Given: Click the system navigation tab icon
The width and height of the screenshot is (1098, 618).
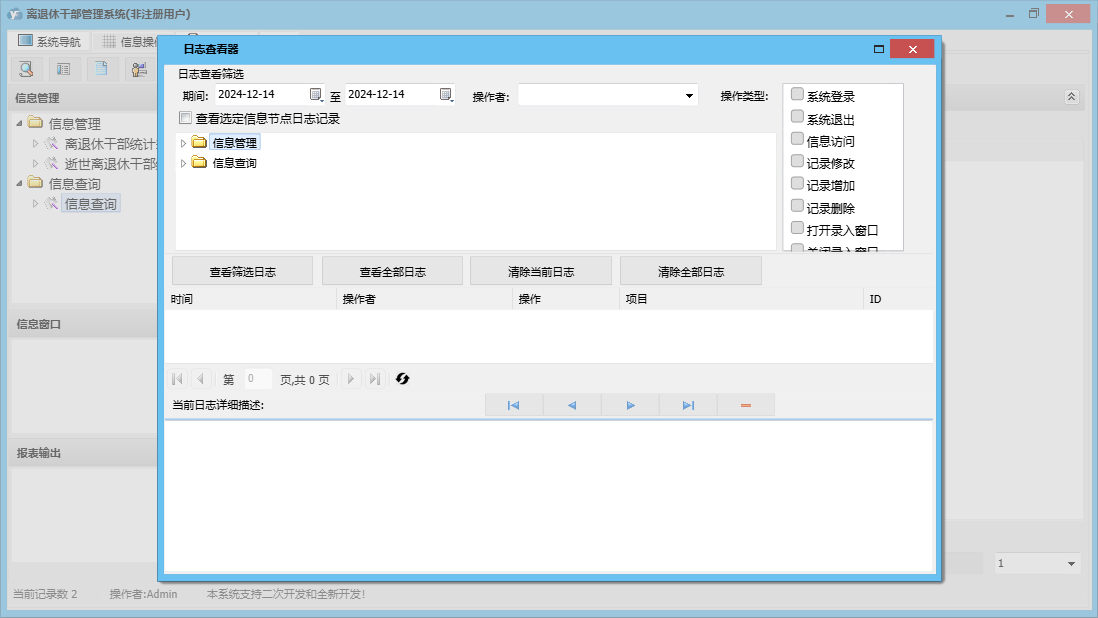Looking at the screenshot, I should coord(25,41).
